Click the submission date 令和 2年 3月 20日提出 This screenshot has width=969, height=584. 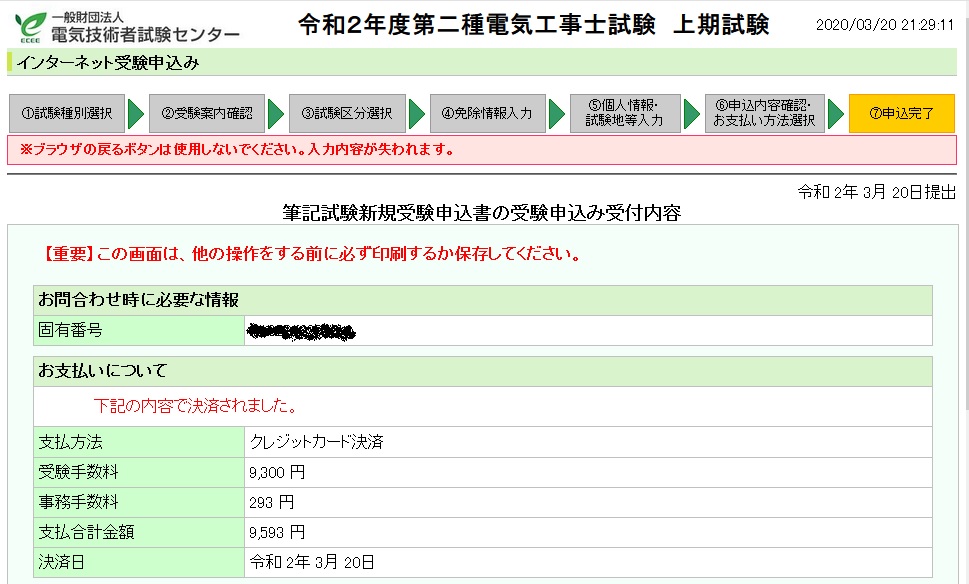click(x=876, y=192)
